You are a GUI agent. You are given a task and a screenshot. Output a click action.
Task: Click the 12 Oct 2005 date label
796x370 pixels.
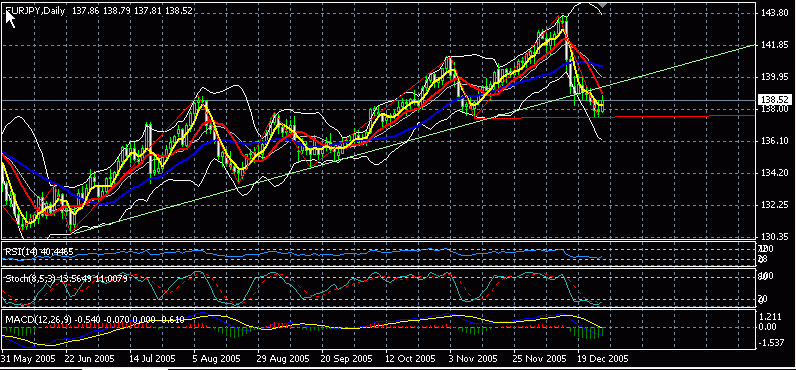[x=410, y=358]
